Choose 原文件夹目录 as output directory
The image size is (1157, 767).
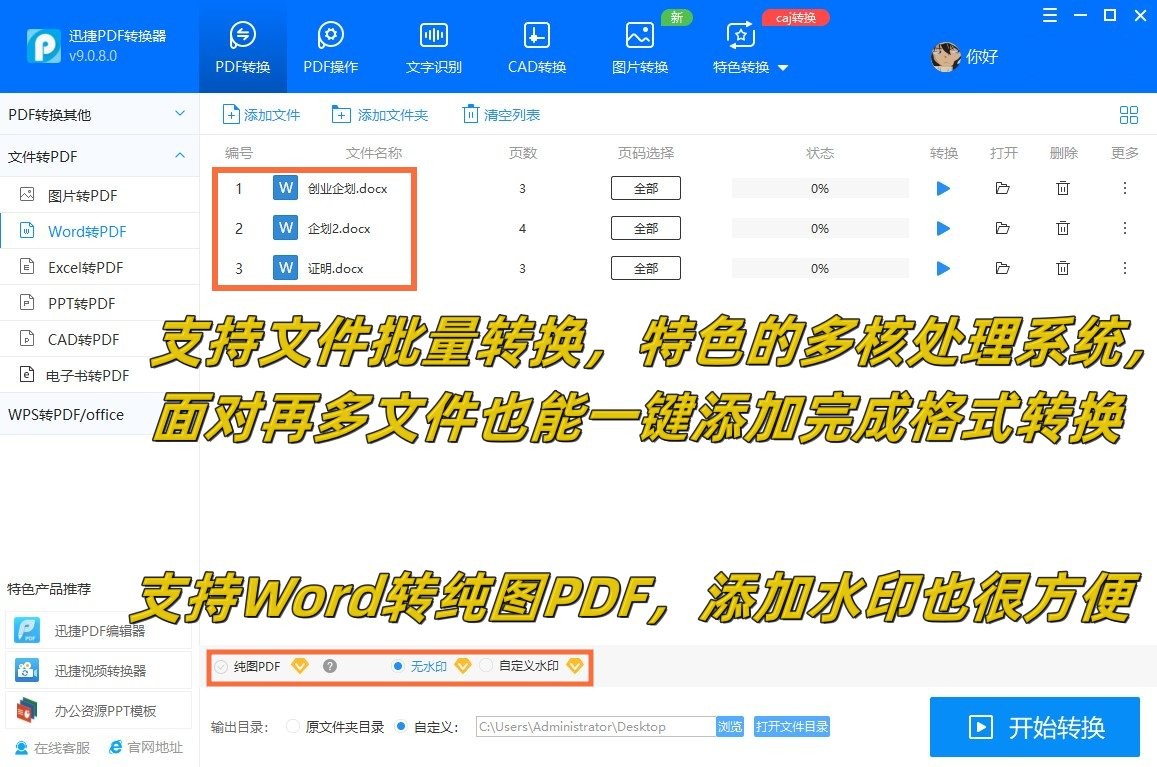click(x=293, y=726)
